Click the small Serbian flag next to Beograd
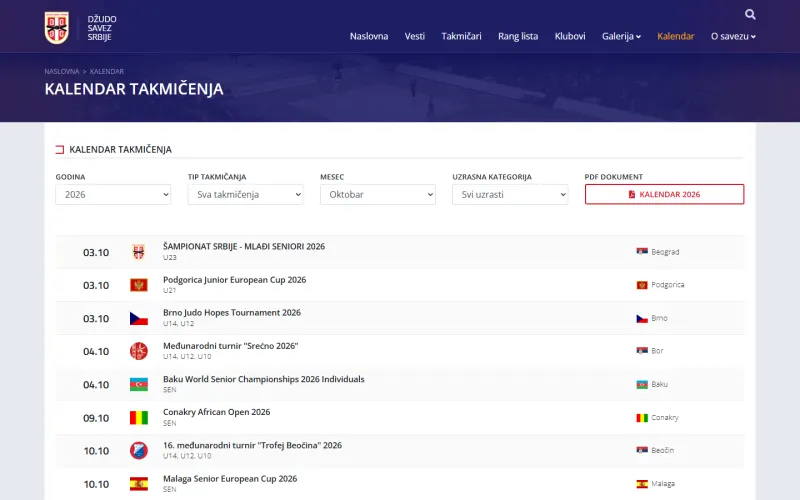The width and height of the screenshot is (800, 500). click(642, 252)
